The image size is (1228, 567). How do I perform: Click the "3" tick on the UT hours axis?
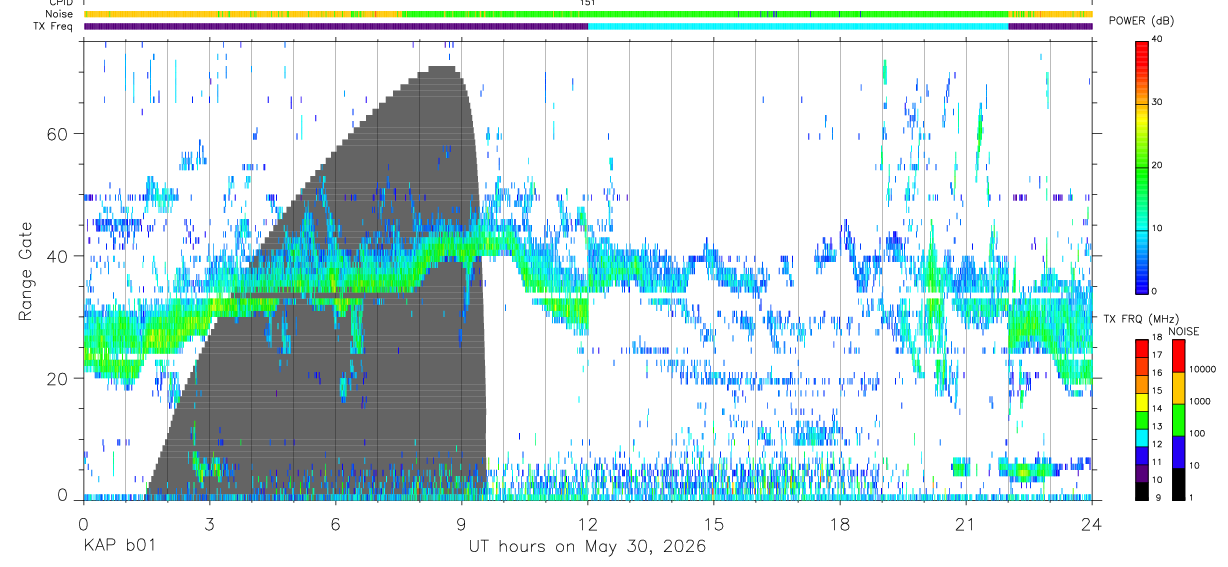(x=210, y=524)
